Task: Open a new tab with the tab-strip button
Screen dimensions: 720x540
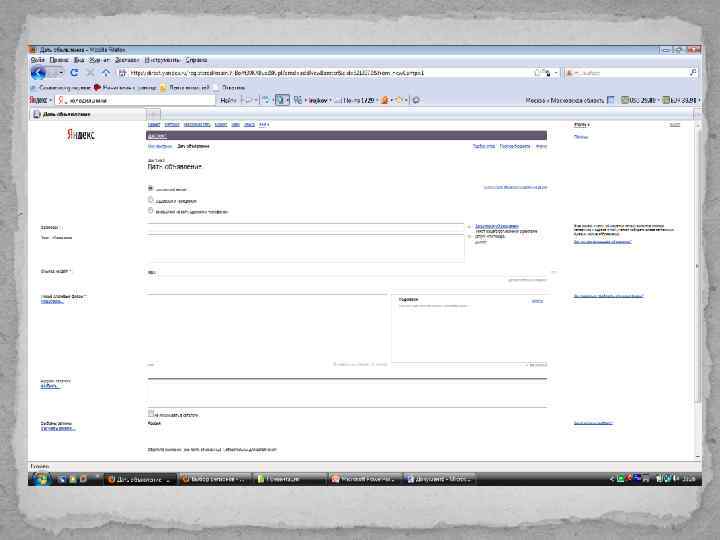Action: point(154,114)
